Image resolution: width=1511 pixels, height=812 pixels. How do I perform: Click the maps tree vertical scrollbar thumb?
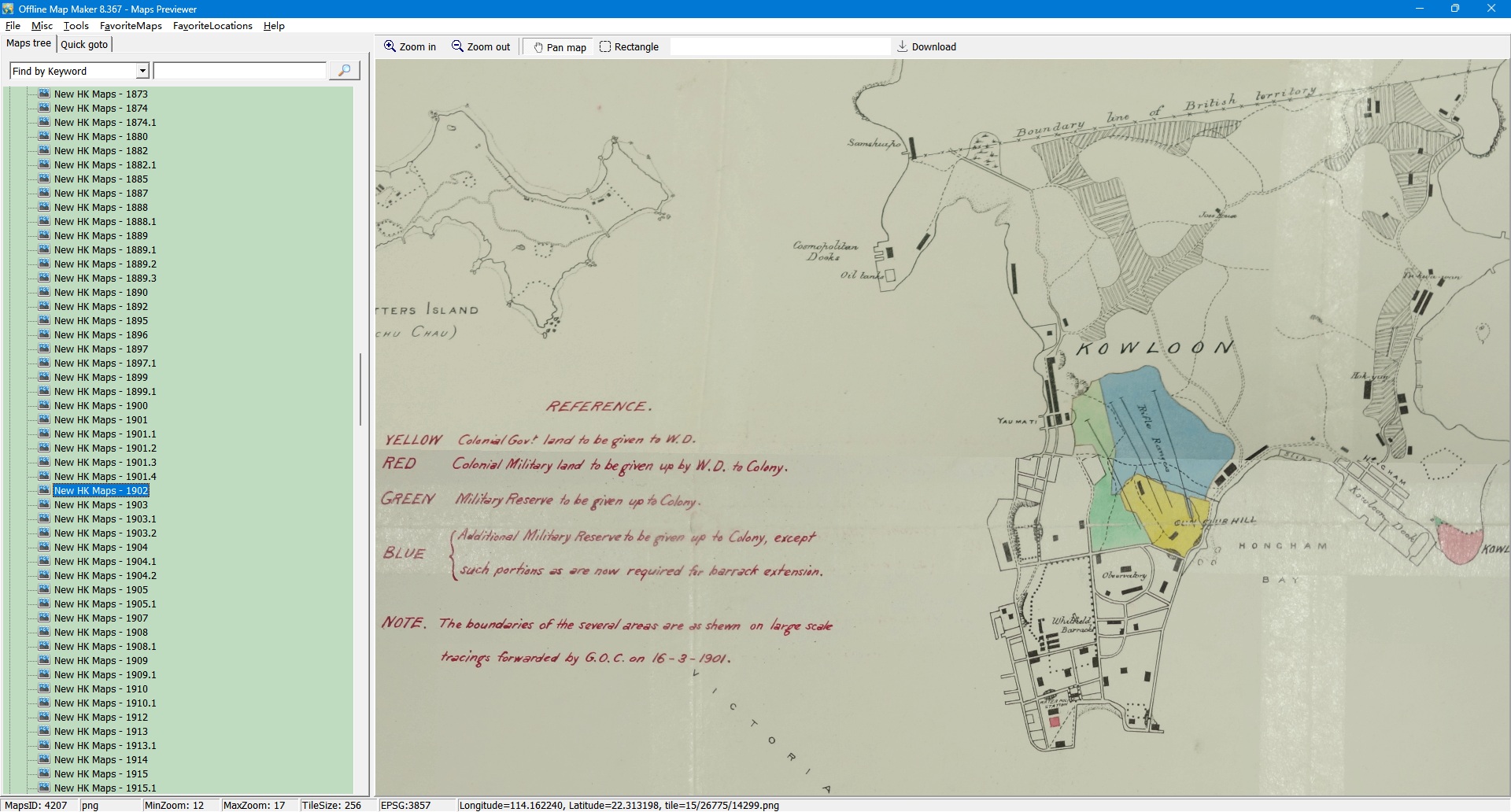point(360,389)
